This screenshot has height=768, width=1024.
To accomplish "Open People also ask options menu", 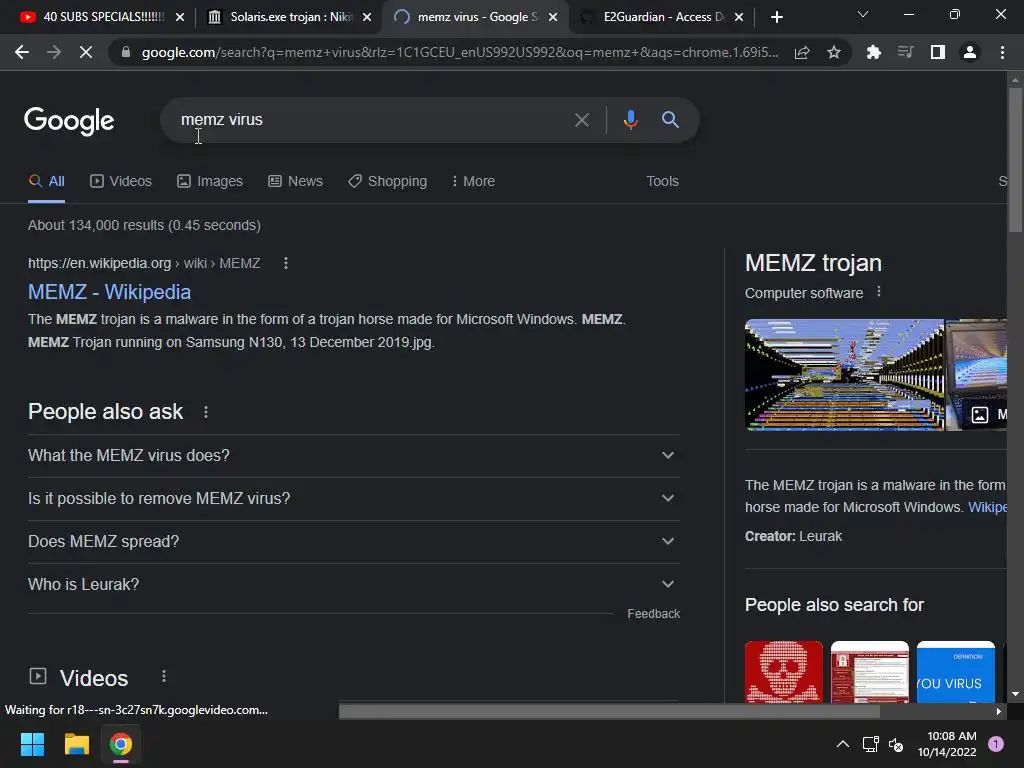I will click(x=206, y=412).
